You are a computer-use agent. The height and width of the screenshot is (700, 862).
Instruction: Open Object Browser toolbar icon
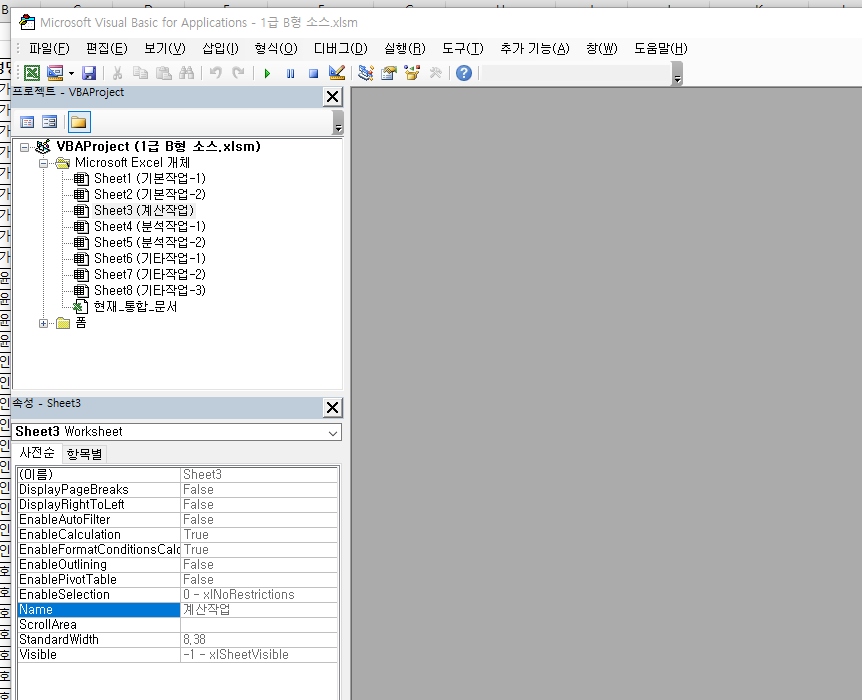click(x=412, y=73)
